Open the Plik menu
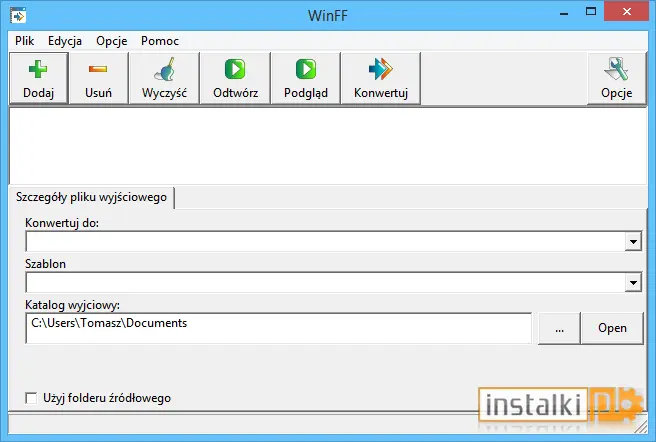 click(x=24, y=41)
